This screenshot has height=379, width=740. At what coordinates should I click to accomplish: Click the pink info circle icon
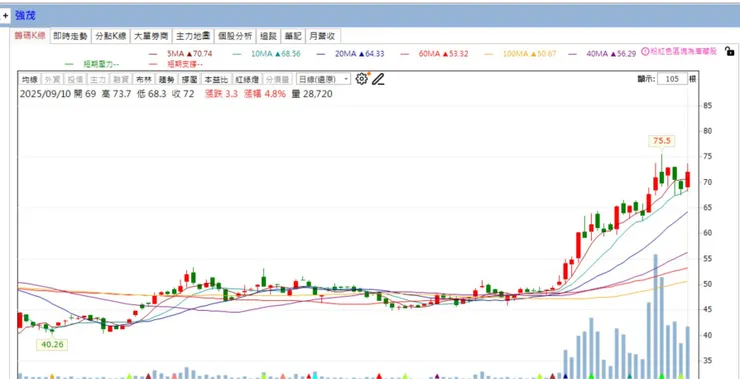click(646, 52)
